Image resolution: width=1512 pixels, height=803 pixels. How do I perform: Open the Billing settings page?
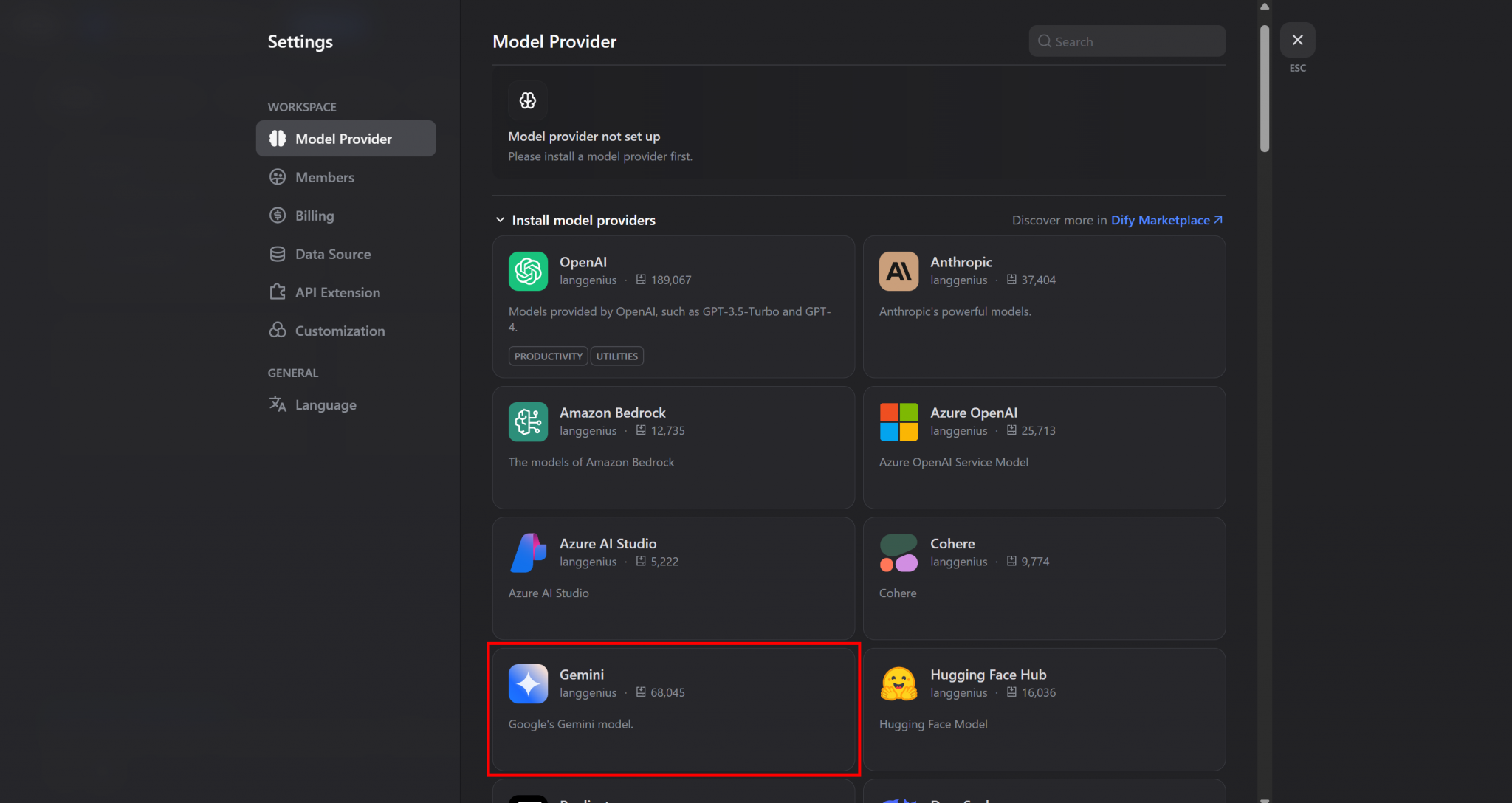[315, 216]
